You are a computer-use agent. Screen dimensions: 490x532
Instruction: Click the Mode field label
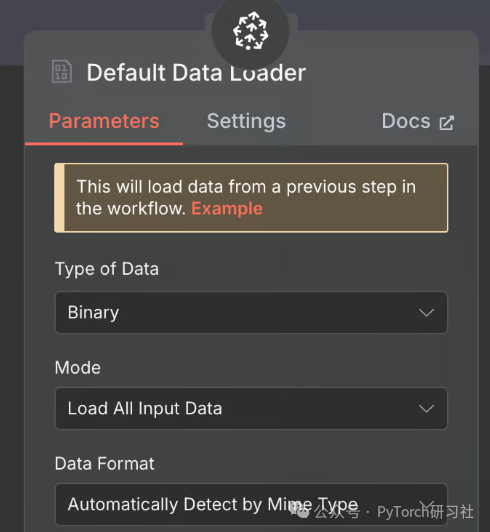78,367
